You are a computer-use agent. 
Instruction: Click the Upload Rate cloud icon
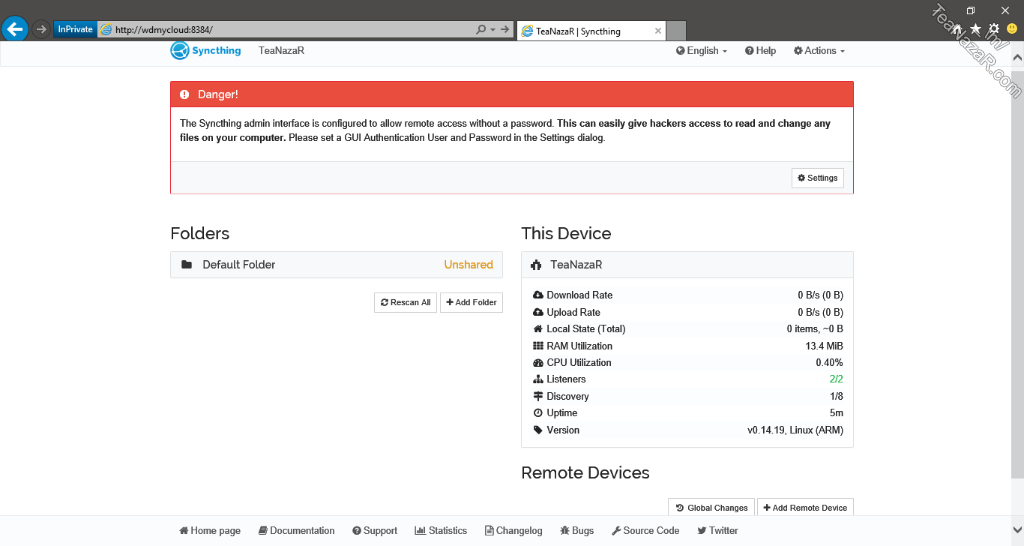point(538,312)
